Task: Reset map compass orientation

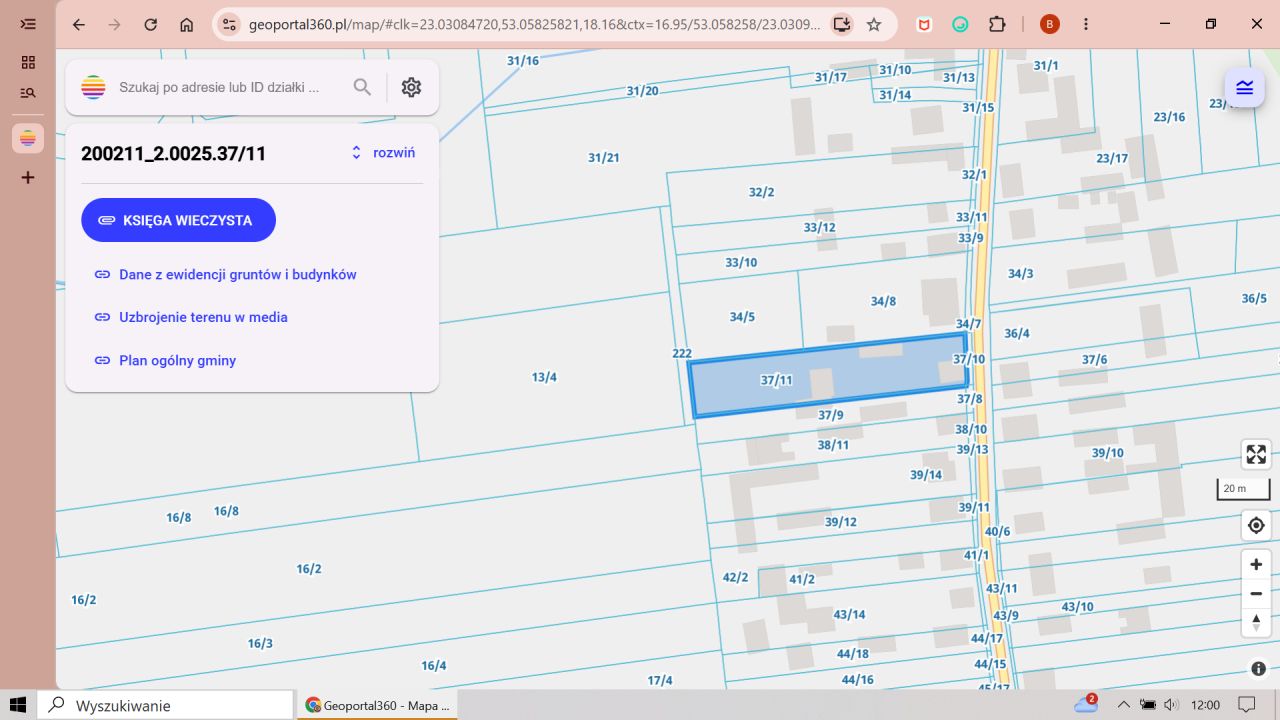Action: (1256, 622)
